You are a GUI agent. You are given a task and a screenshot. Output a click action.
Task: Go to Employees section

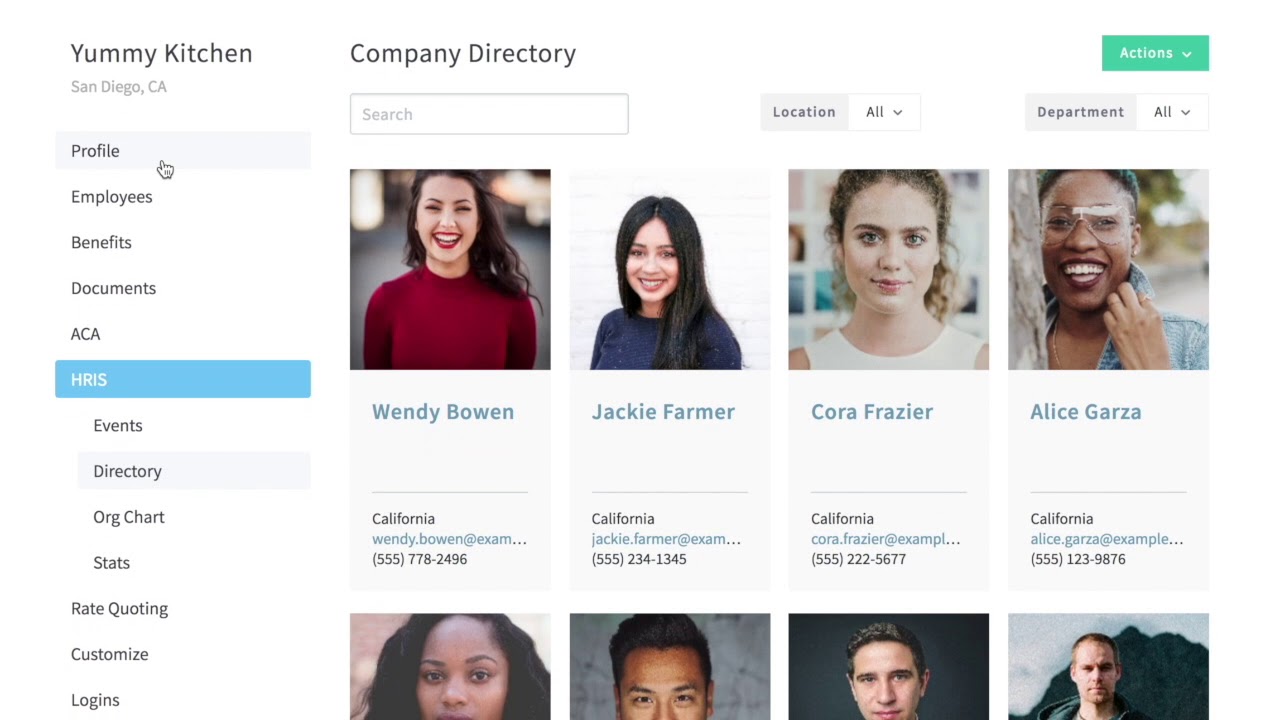112,197
